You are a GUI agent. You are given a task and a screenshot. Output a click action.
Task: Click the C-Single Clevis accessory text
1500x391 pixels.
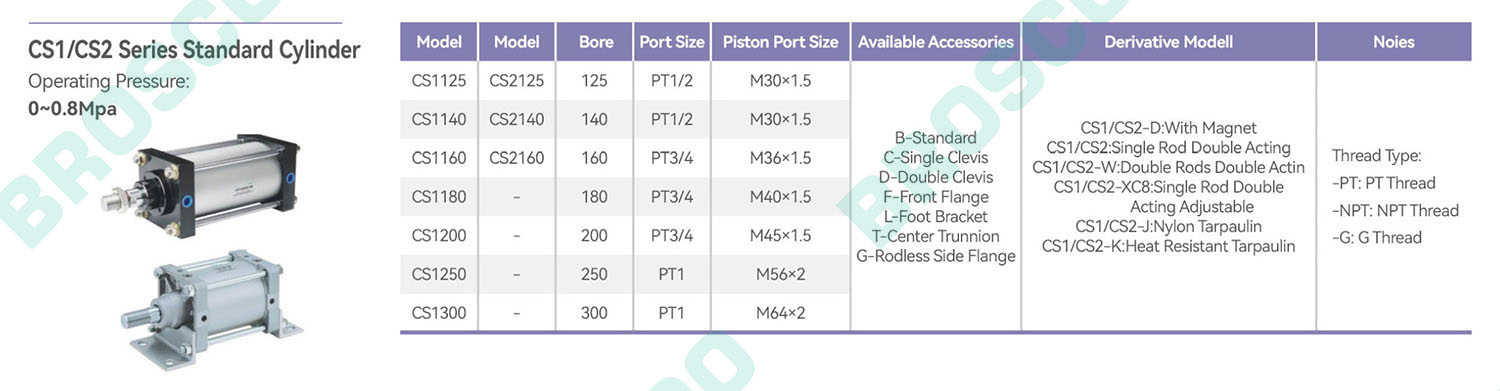[935, 157]
